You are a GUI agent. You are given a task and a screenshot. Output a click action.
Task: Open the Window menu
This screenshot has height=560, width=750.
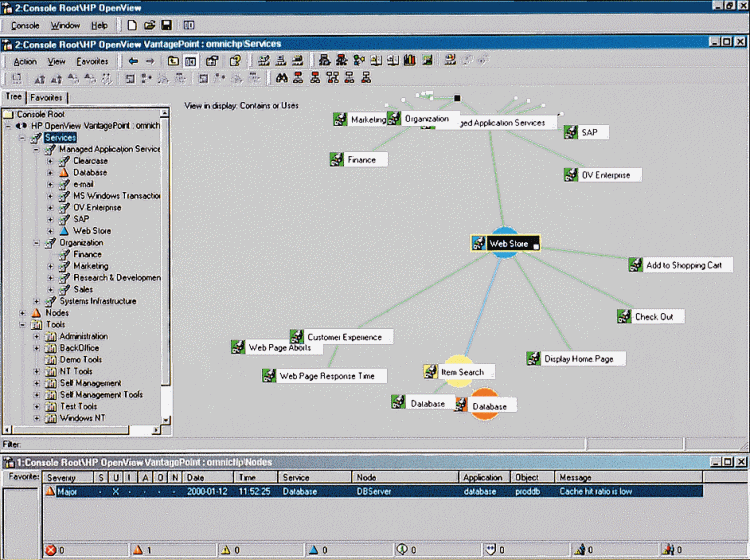65,25
